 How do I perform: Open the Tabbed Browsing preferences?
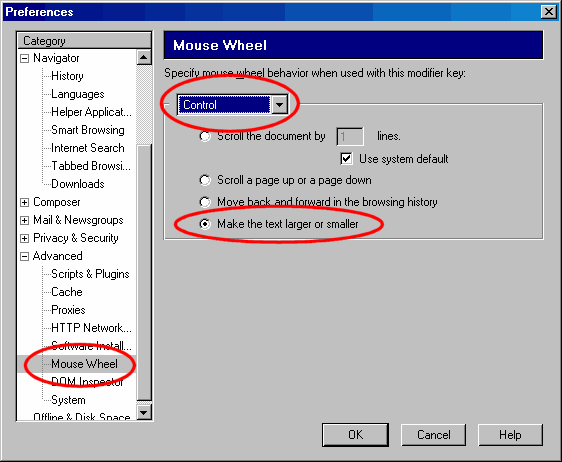click(x=91, y=166)
